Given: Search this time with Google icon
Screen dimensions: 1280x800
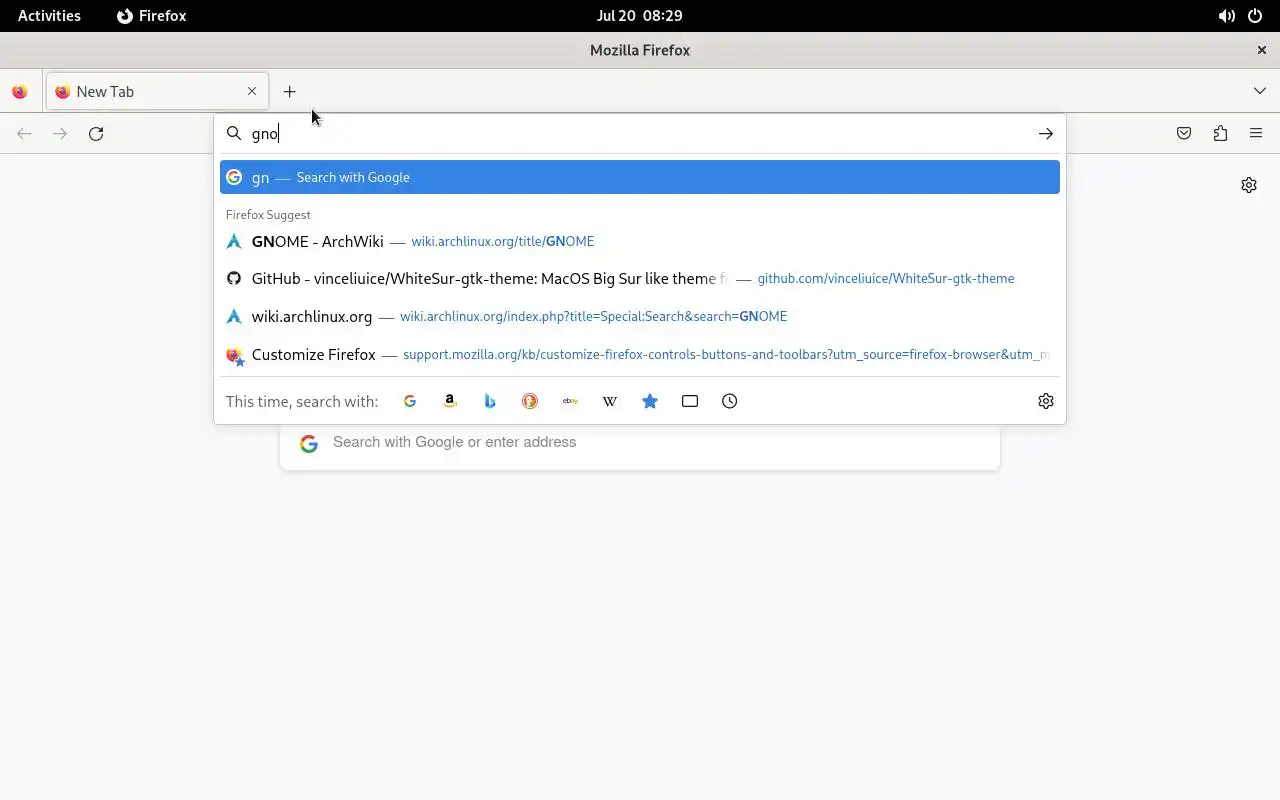Looking at the screenshot, I should [x=410, y=401].
